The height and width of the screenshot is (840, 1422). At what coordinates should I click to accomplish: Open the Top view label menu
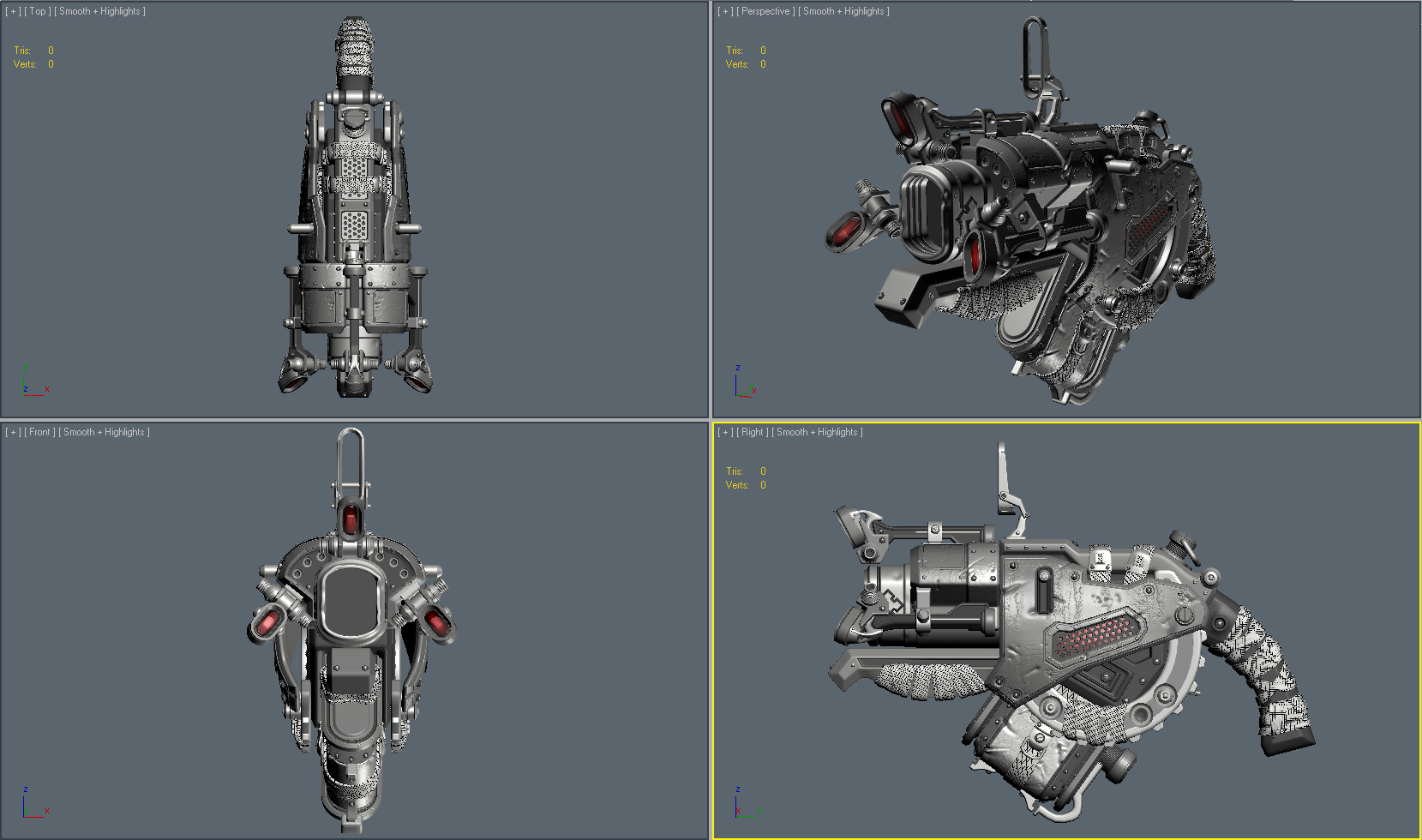[x=38, y=11]
